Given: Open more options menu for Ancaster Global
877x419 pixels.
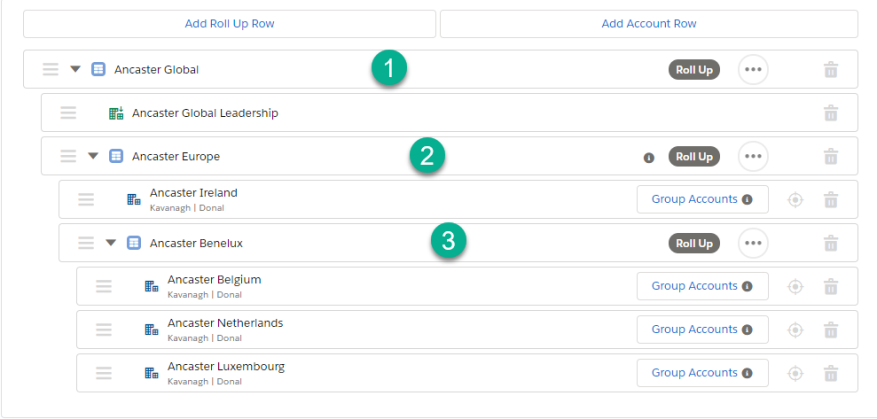Looking at the screenshot, I should click(x=753, y=70).
